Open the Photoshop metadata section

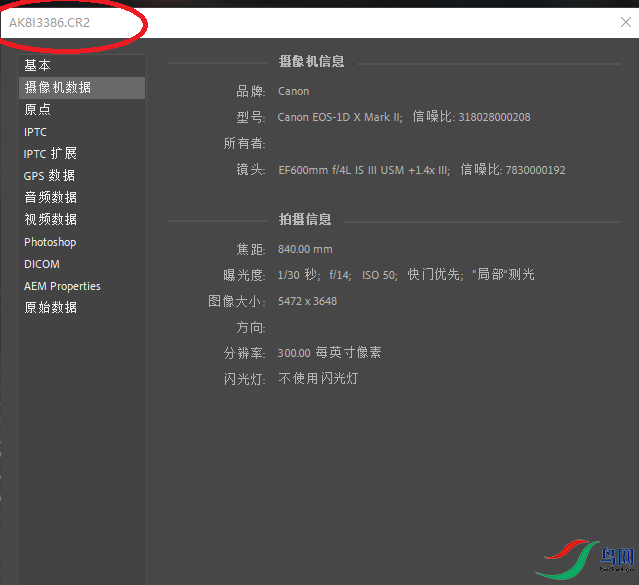(x=50, y=242)
